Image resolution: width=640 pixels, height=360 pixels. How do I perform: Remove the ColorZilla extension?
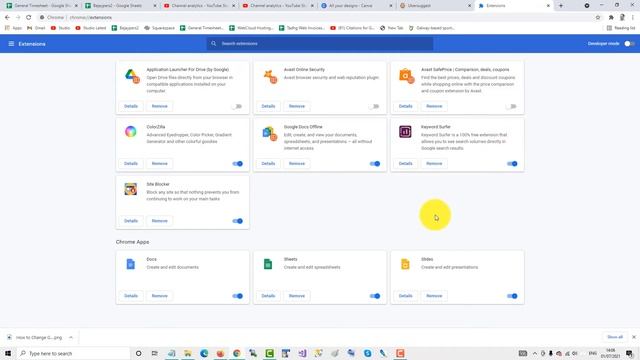point(160,164)
